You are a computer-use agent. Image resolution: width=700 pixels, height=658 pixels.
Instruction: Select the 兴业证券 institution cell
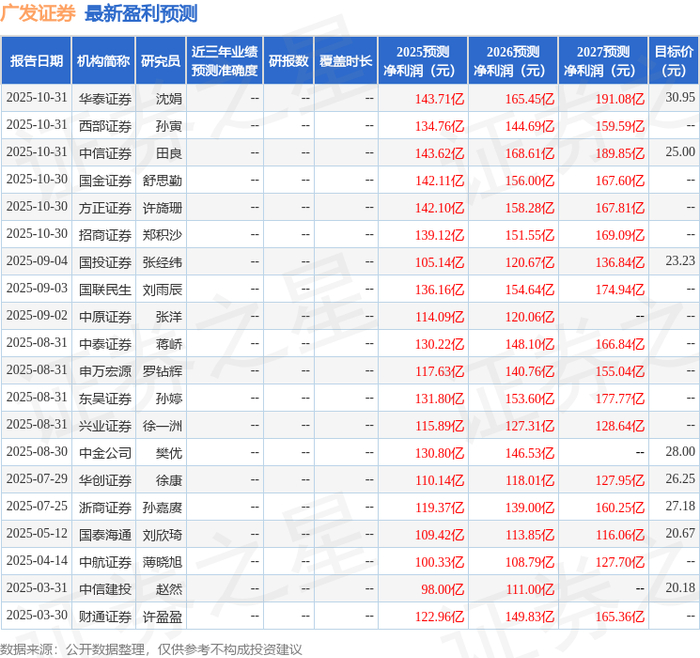coord(105,425)
